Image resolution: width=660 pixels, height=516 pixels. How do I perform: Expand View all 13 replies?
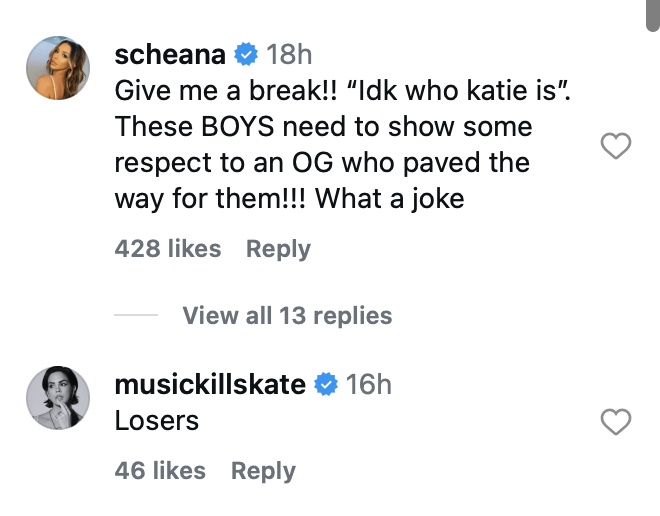287,316
